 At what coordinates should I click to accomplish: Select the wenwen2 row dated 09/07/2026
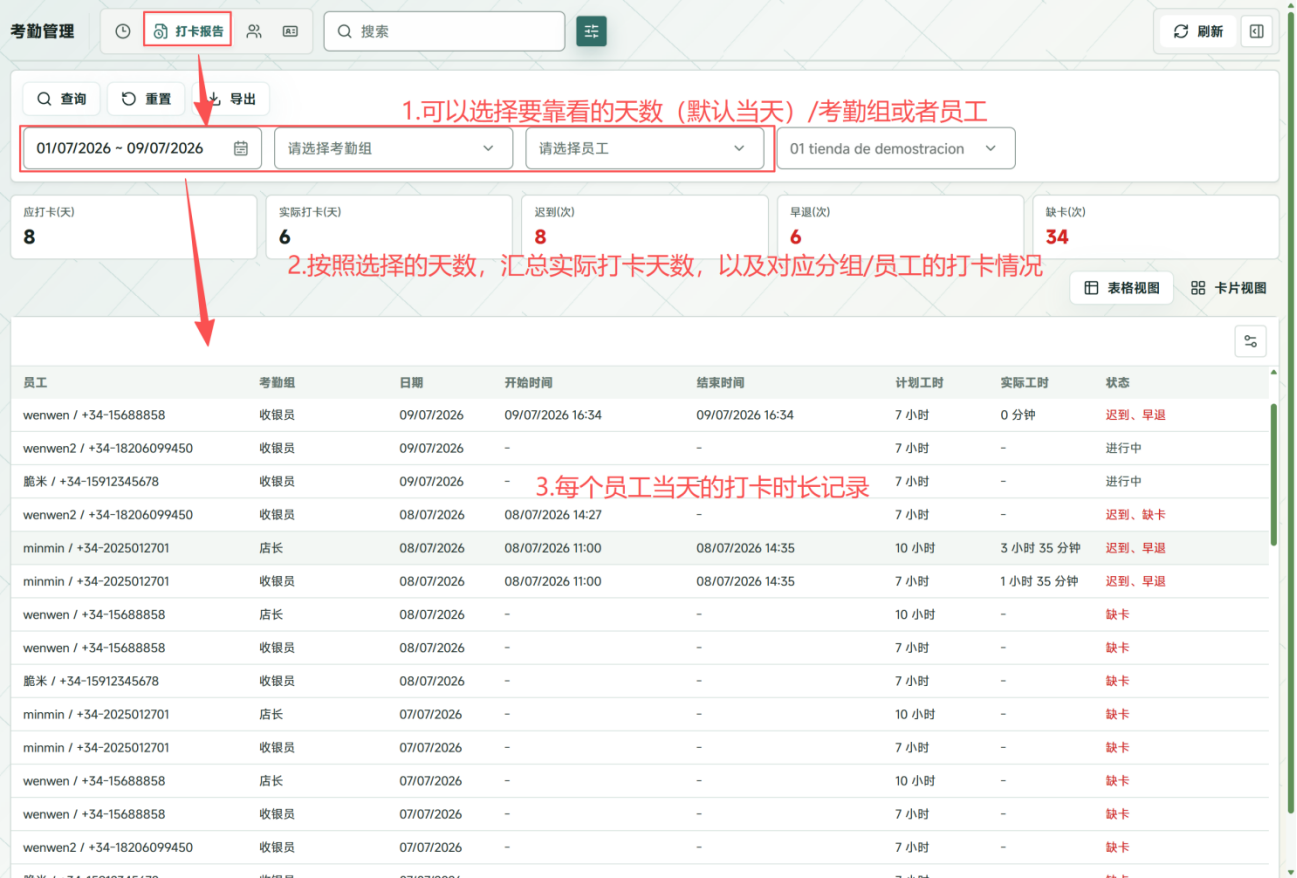pos(640,448)
